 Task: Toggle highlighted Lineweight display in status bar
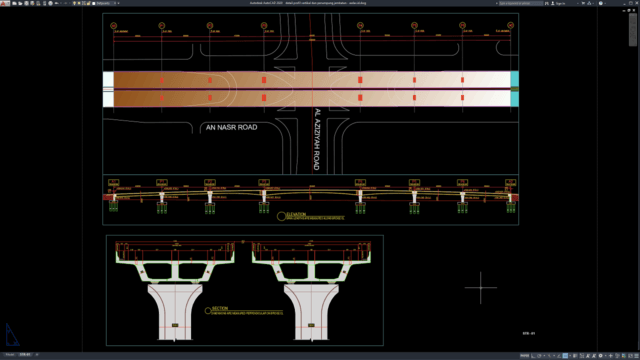point(565,356)
